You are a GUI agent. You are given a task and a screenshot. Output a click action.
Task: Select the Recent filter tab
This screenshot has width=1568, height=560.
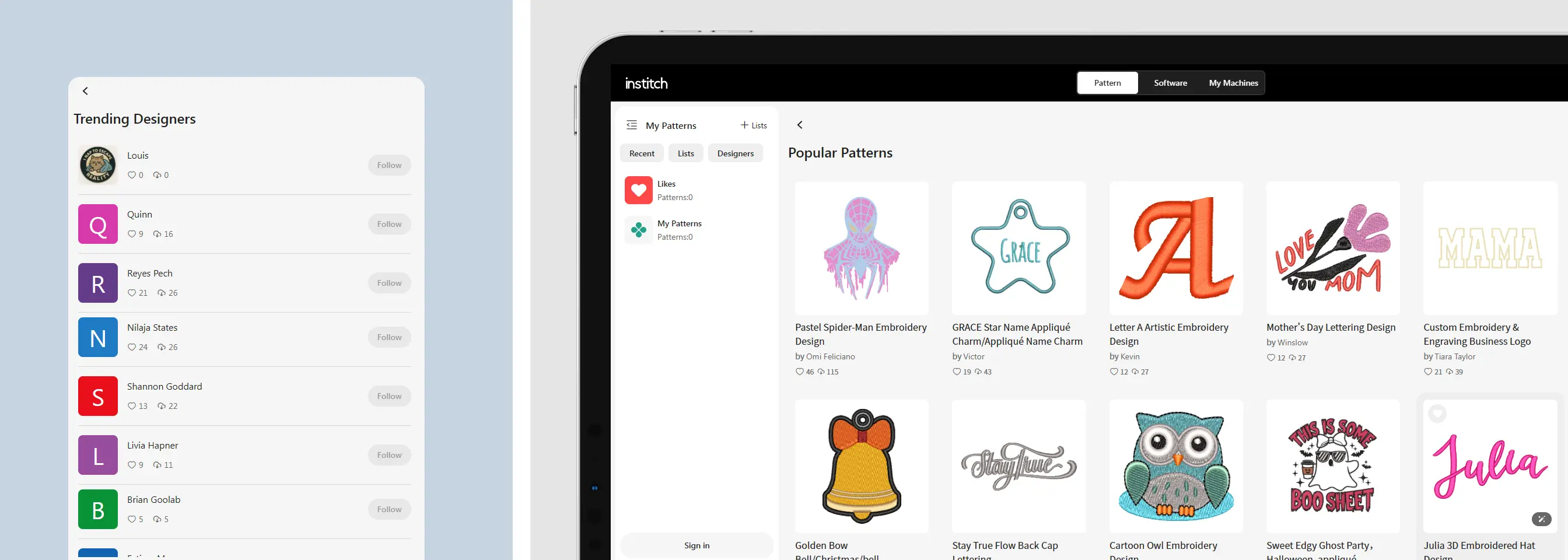642,153
